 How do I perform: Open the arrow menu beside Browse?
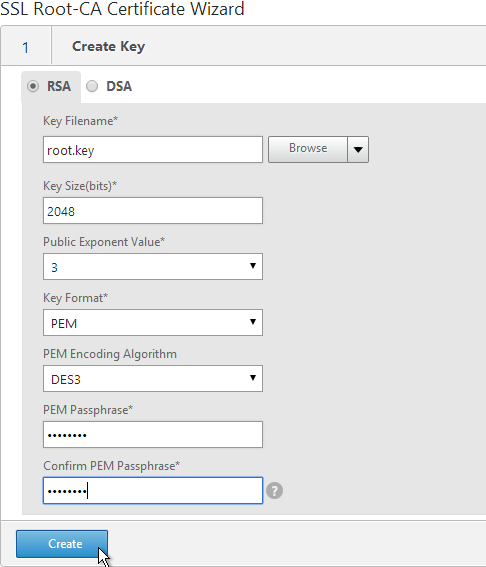(x=358, y=149)
